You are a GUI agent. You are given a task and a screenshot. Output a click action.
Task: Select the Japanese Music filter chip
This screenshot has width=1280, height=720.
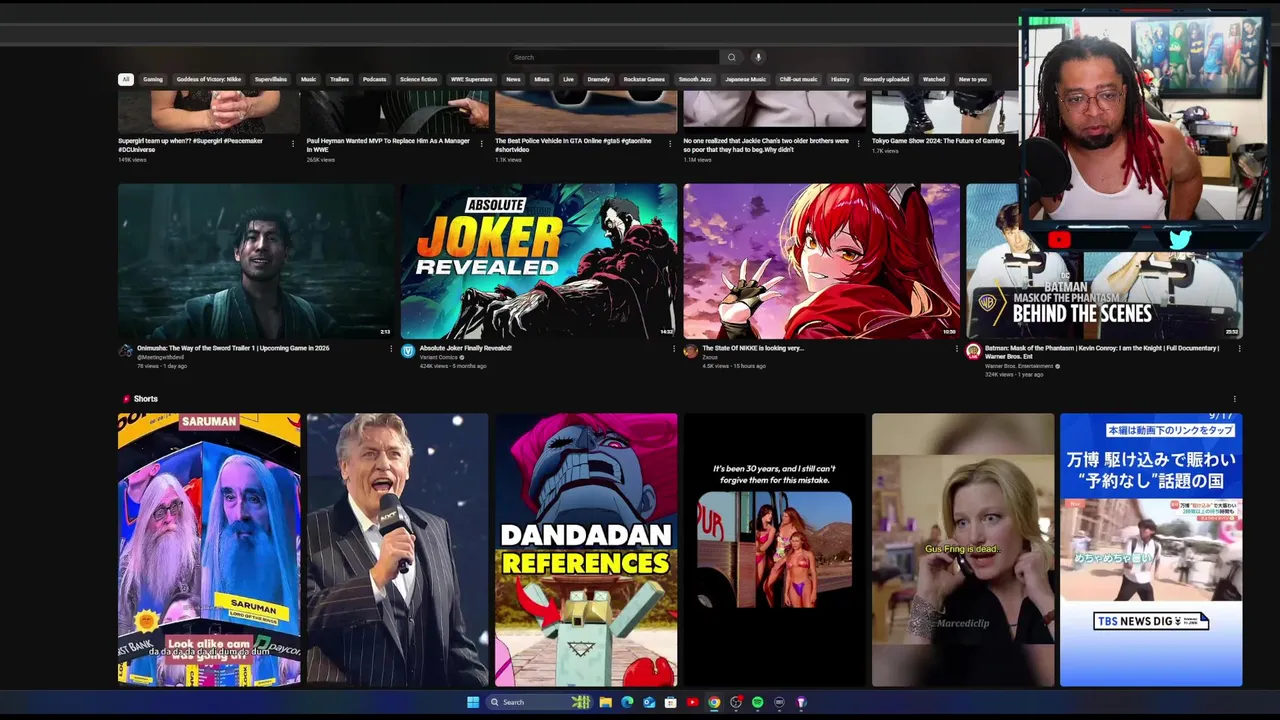746,79
